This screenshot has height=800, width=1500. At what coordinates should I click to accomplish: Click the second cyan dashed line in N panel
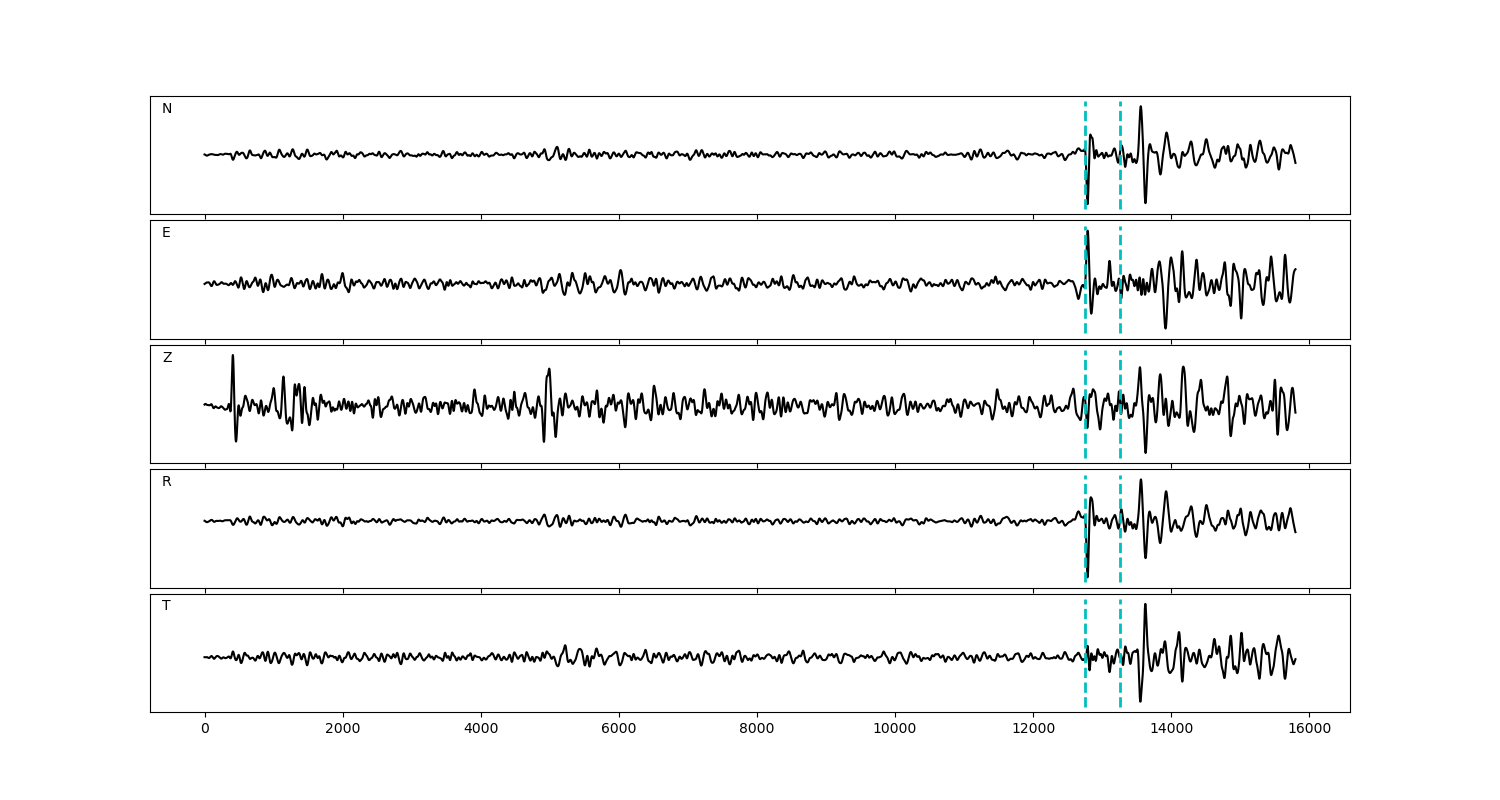1120,125
